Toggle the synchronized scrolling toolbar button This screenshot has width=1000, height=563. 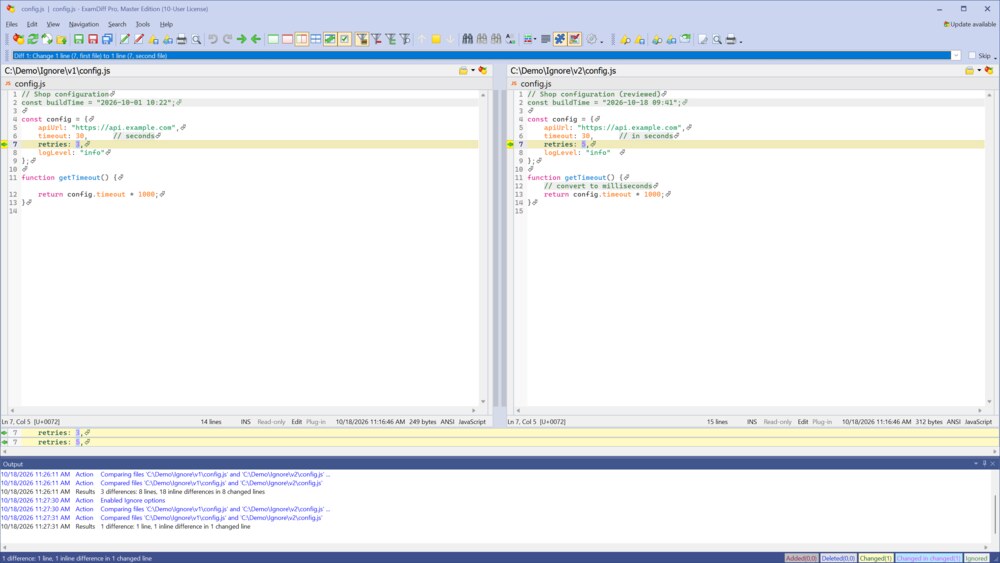330,40
